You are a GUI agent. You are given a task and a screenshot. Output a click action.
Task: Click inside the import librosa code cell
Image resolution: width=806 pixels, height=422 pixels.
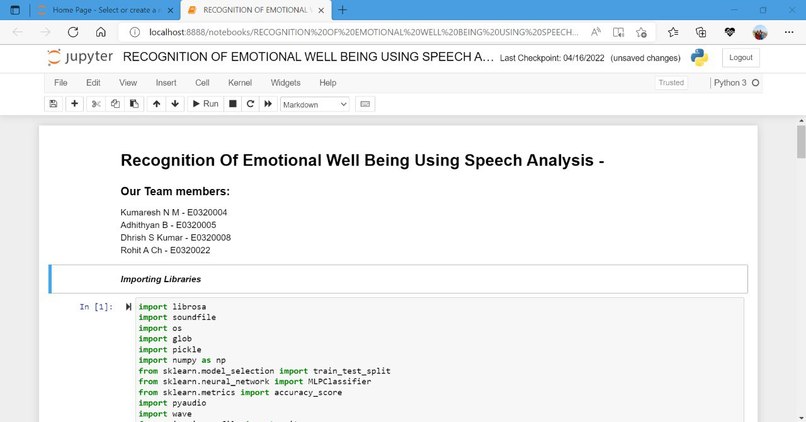tap(439, 360)
